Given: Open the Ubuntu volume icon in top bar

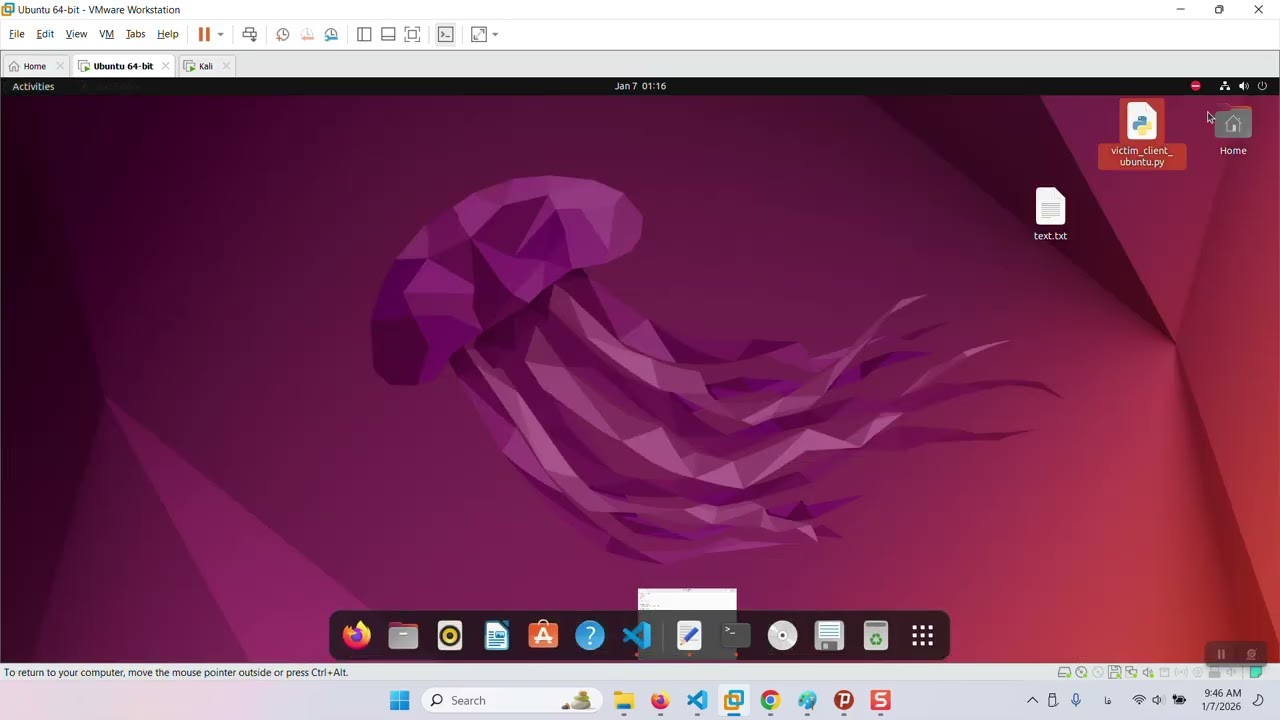Looking at the screenshot, I should (1244, 86).
